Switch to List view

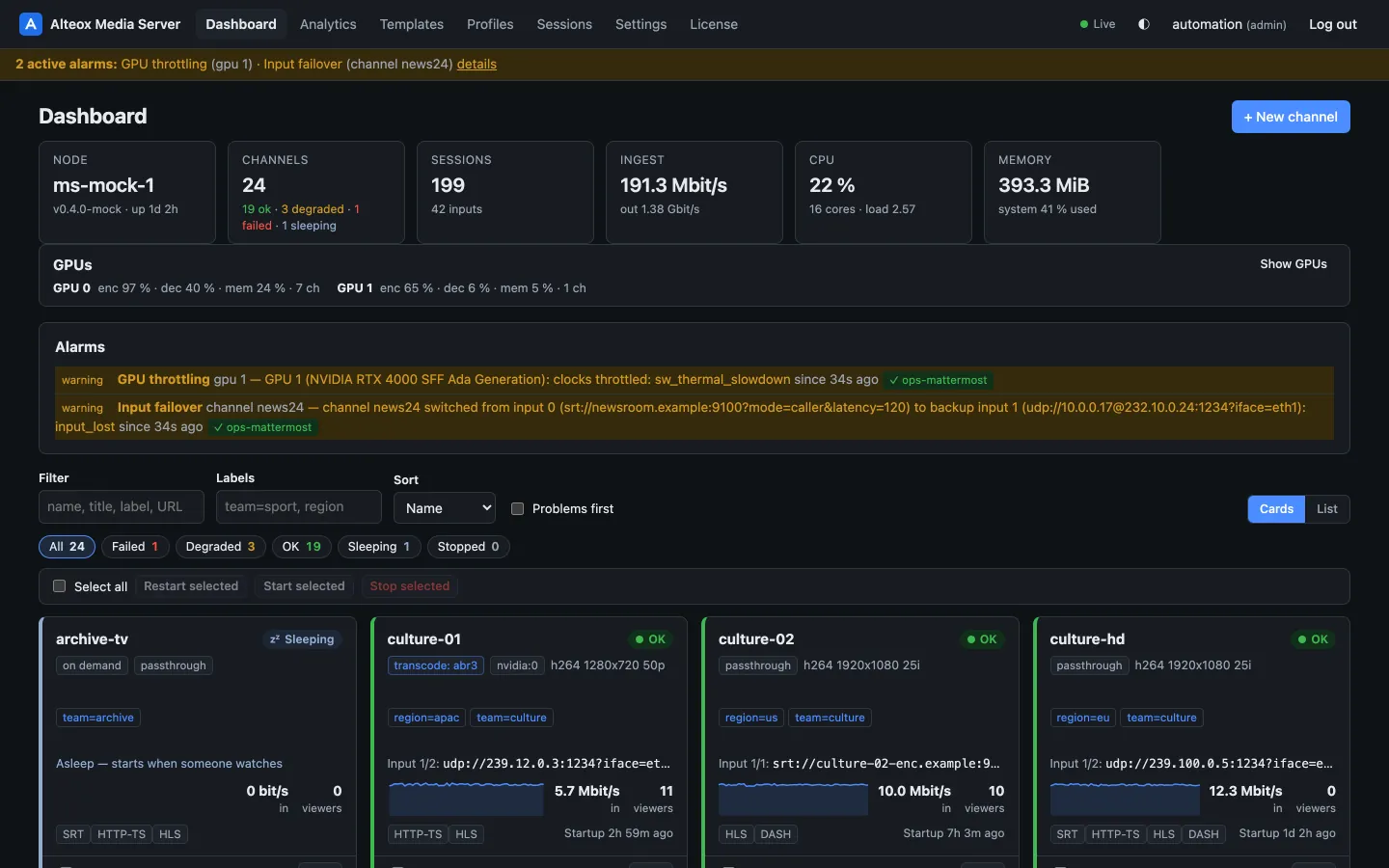click(1327, 508)
